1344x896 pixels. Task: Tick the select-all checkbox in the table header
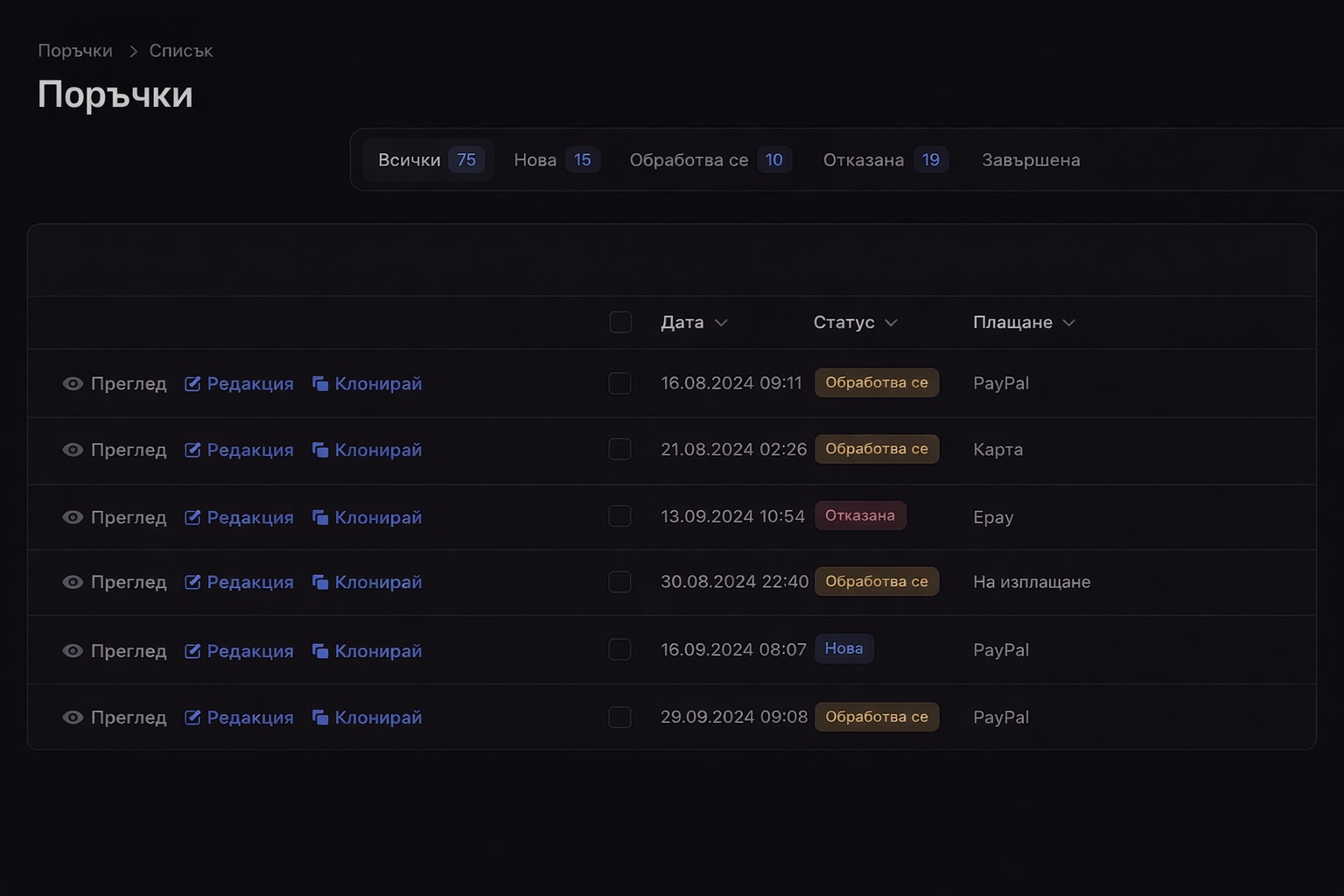pos(620,322)
